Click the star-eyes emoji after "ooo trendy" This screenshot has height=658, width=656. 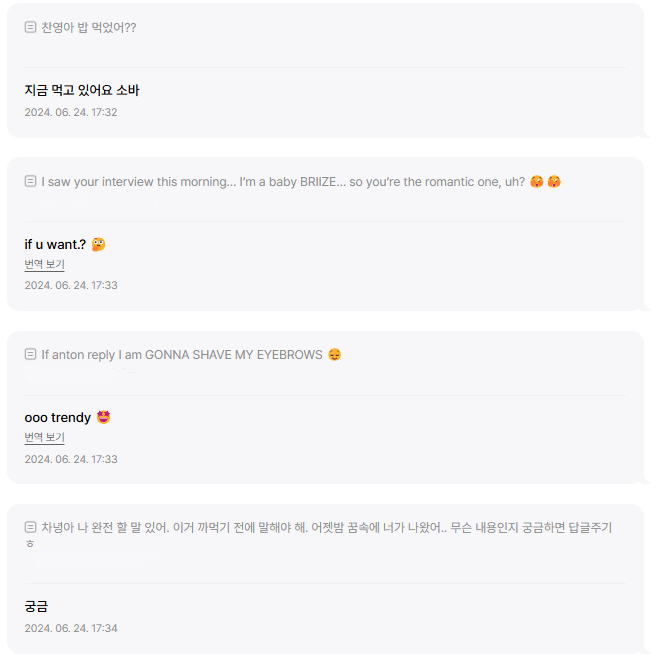point(103,417)
